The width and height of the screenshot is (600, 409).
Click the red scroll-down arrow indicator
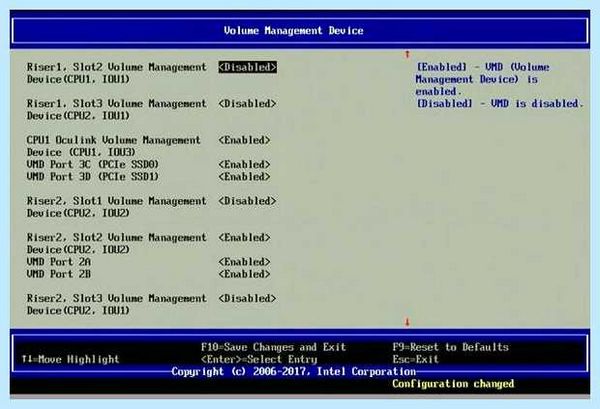point(407,322)
